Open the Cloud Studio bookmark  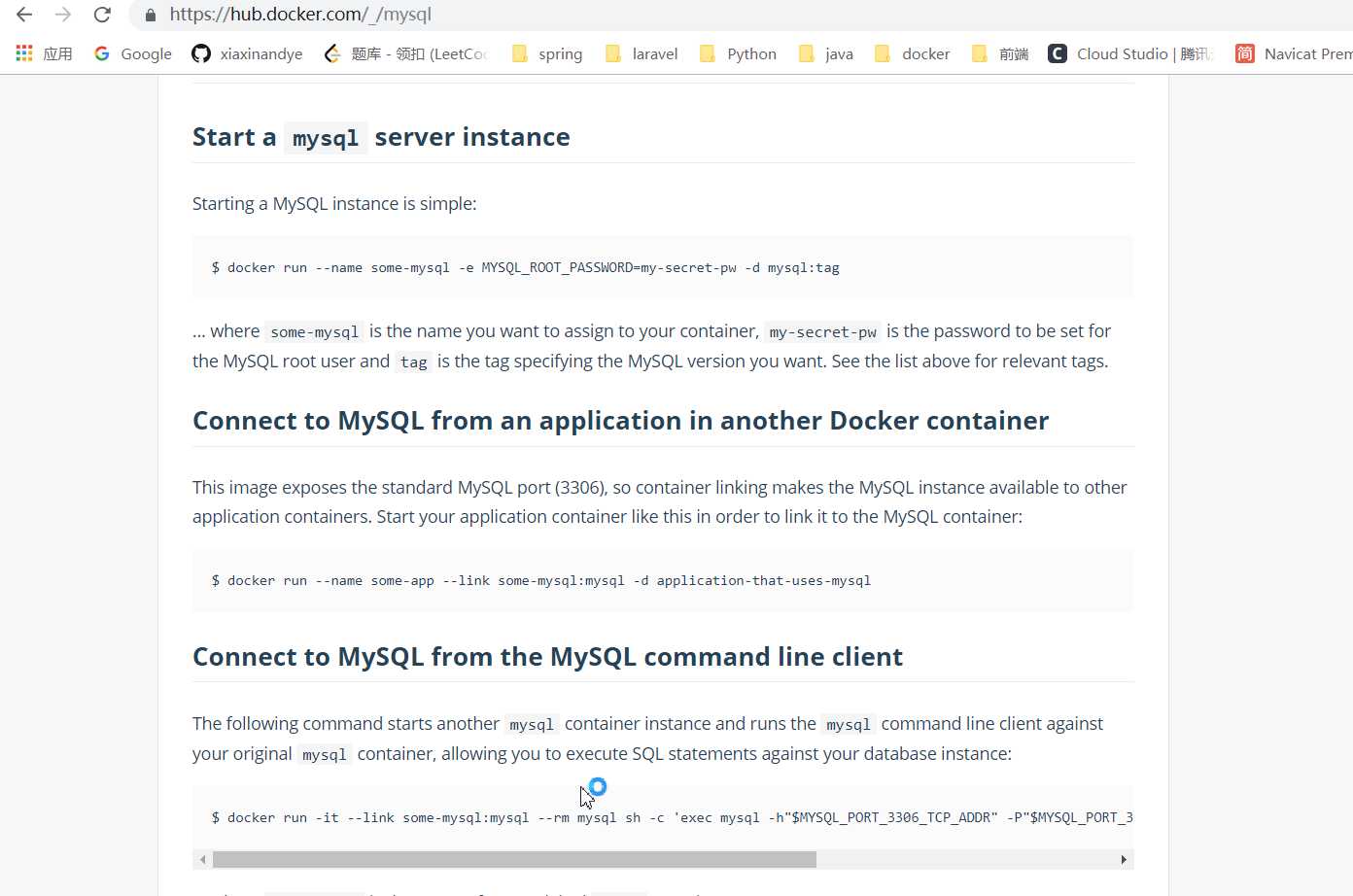(1130, 53)
